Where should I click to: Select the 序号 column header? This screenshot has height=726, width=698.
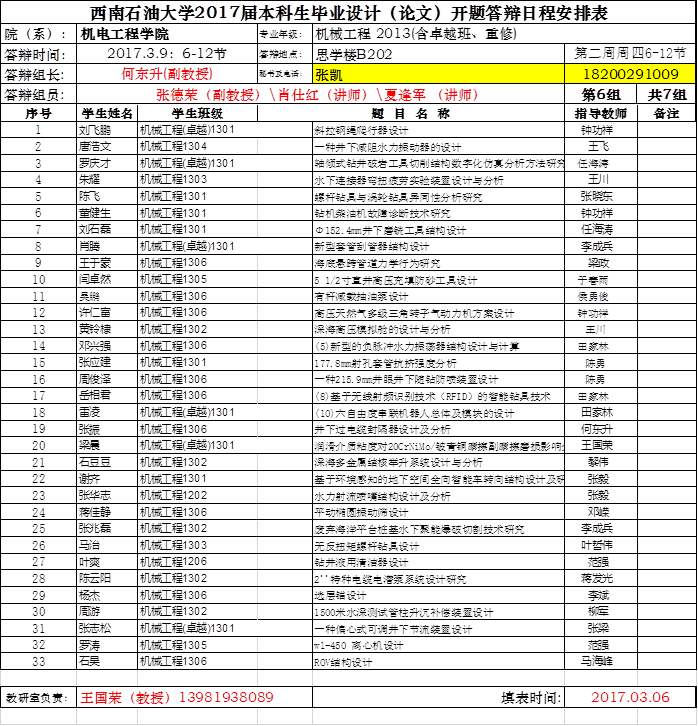[38, 113]
